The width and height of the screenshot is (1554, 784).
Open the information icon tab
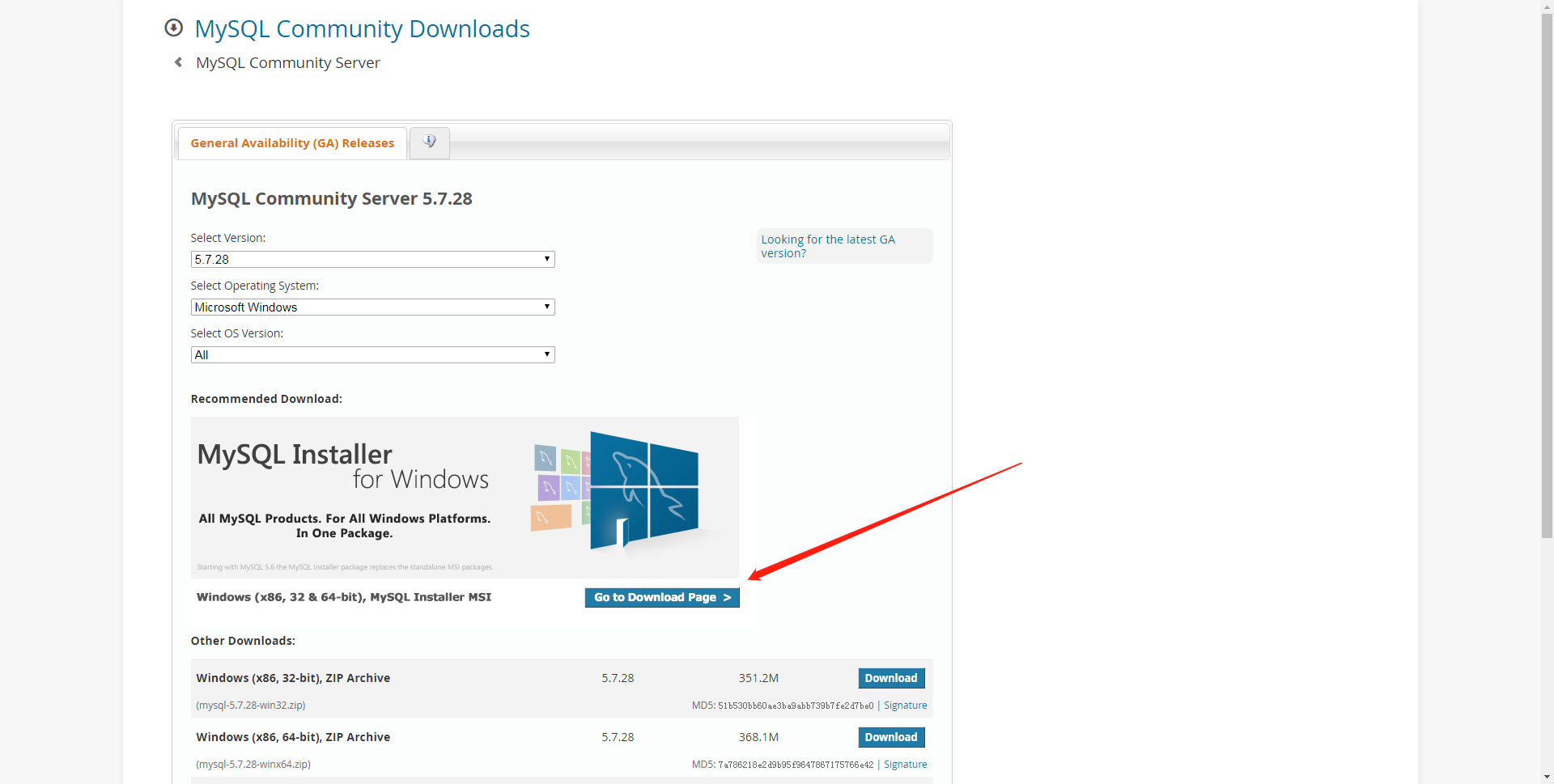coord(430,142)
